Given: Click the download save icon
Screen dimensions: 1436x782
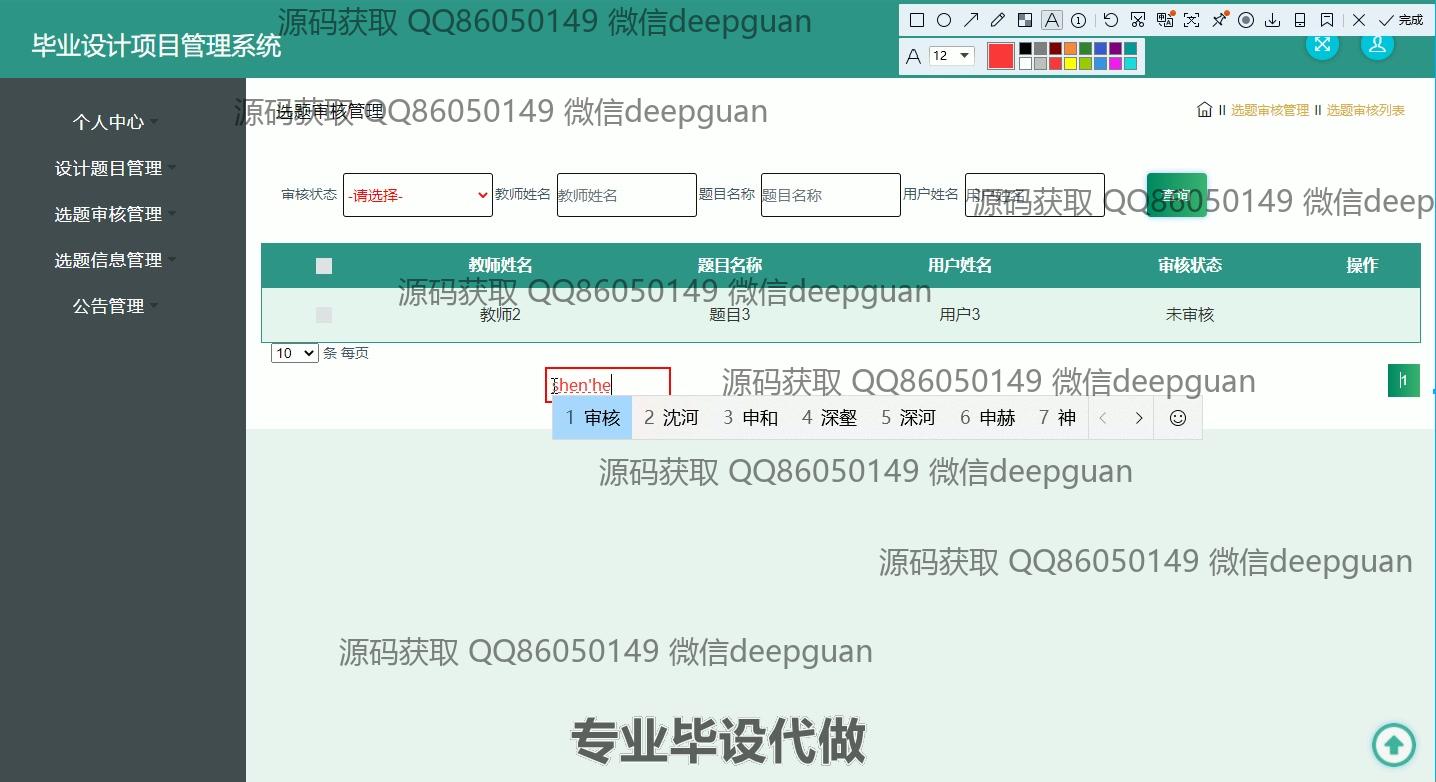Looking at the screenshot, I should (1273, 20).
